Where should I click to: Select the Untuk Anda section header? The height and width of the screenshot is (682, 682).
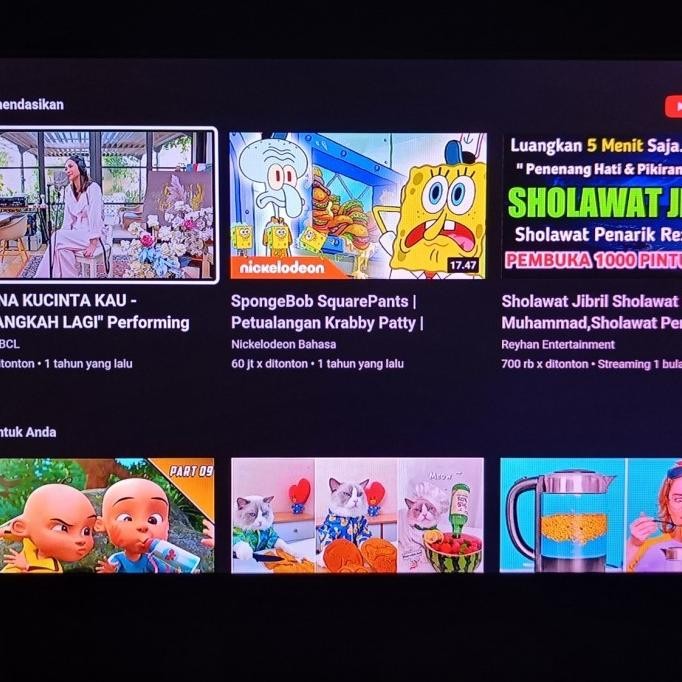click(28, 432)
